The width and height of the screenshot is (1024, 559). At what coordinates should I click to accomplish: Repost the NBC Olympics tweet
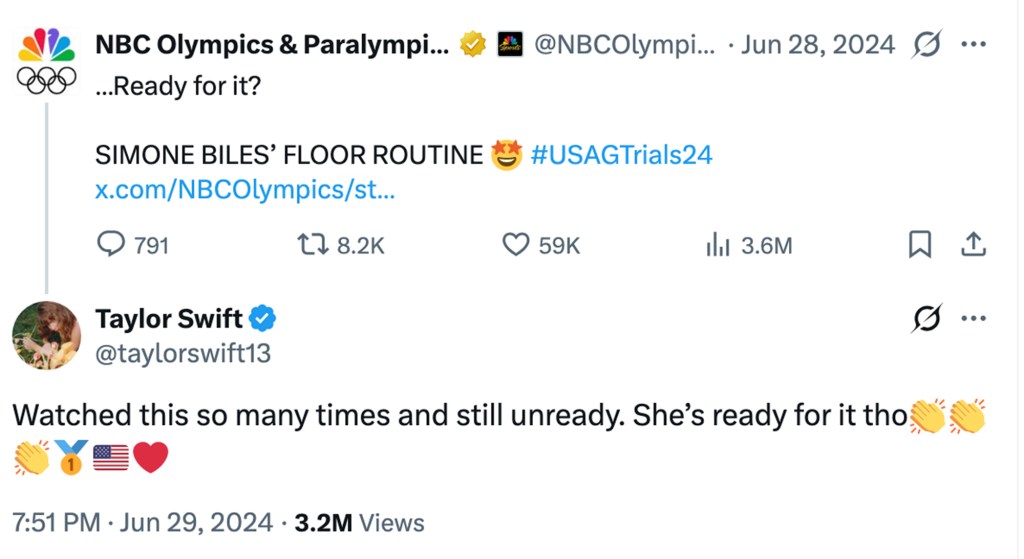point(313,245)
